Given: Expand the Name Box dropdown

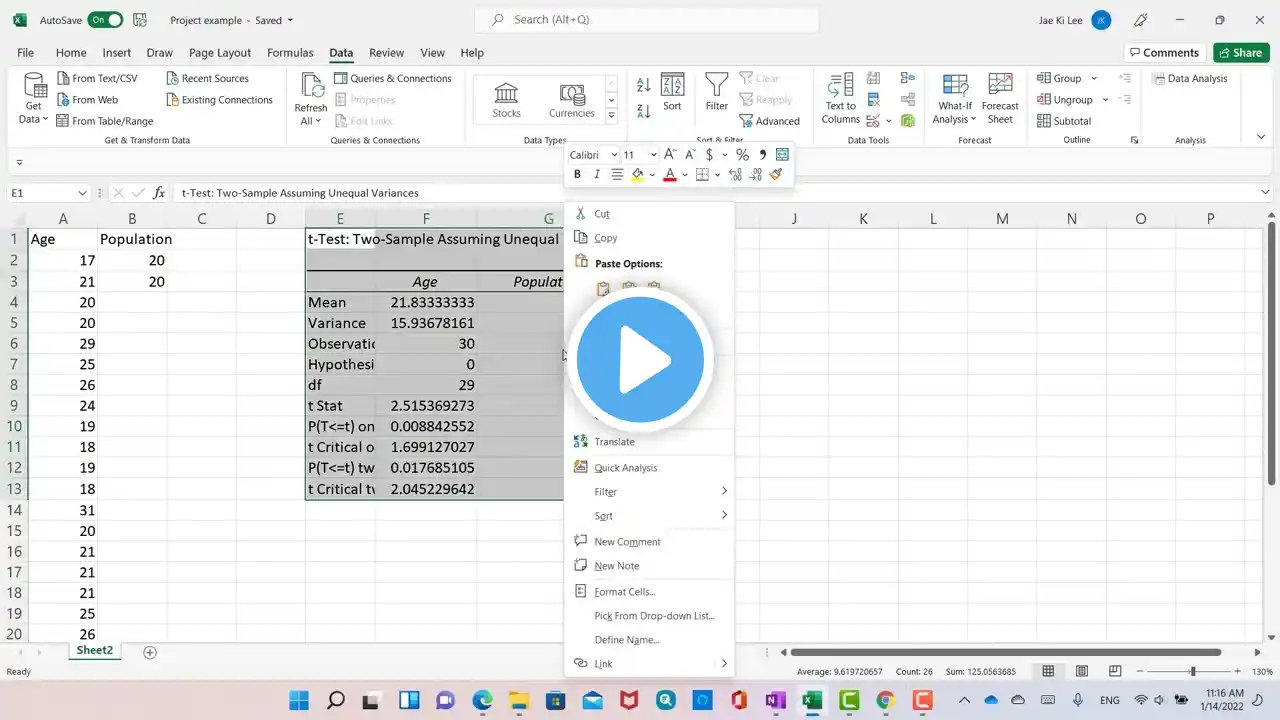Looking at the screenshot, I should [82, 193].
